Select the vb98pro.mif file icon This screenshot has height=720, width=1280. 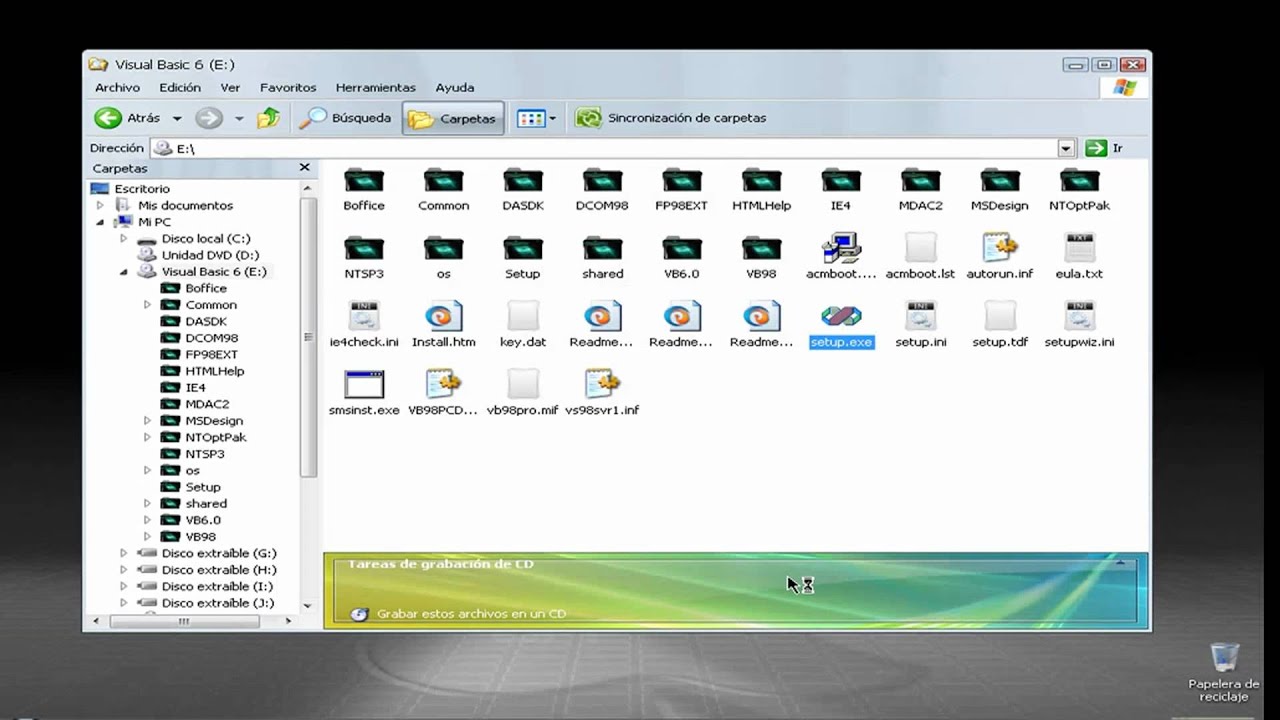coord(523,384)
